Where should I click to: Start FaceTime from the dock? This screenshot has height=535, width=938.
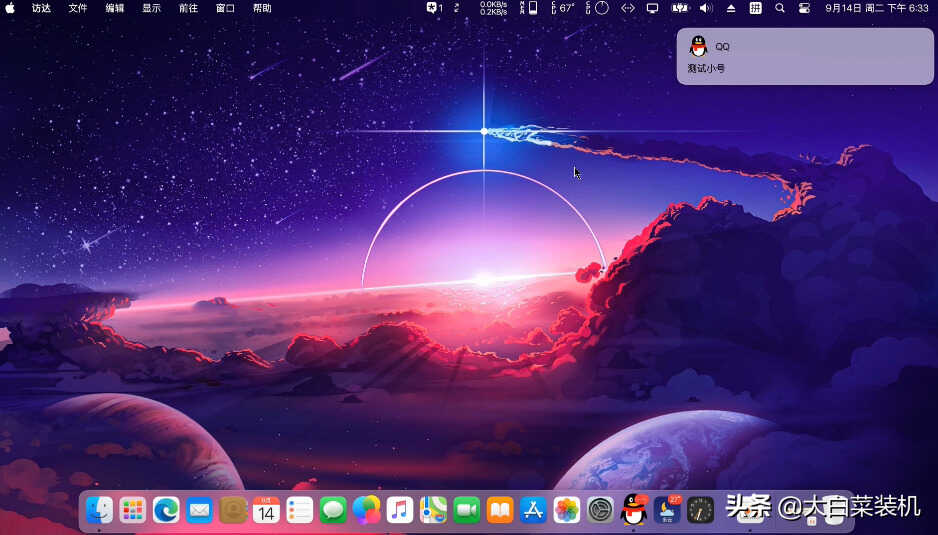[467, 510]
